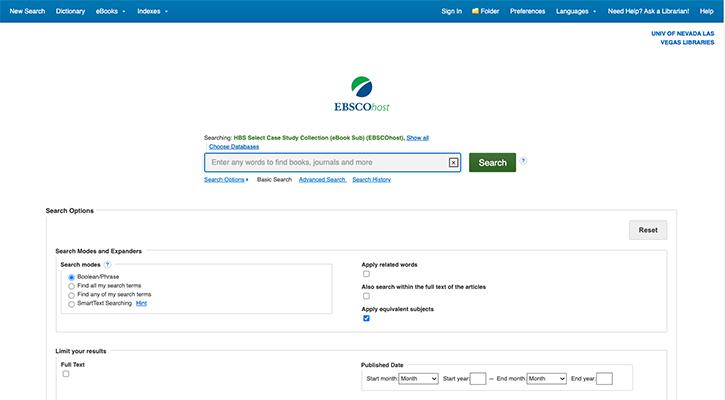The height and width of the screenshot is (400, 725).
Task: Select Find any of my search terms
Action: (71, 295)
